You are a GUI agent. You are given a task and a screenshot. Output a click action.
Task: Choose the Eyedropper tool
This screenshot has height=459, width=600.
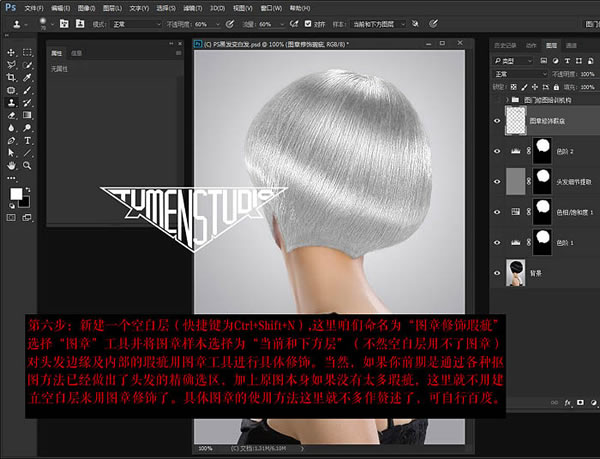coord(27,77)
